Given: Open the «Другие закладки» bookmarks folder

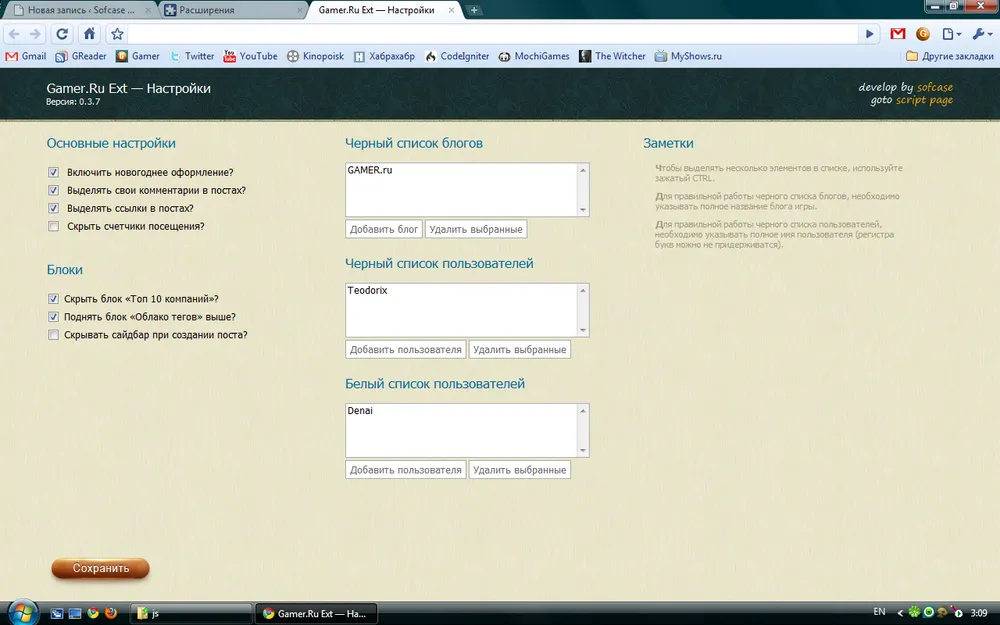Looking at the screenshot, I should [948, 56].
